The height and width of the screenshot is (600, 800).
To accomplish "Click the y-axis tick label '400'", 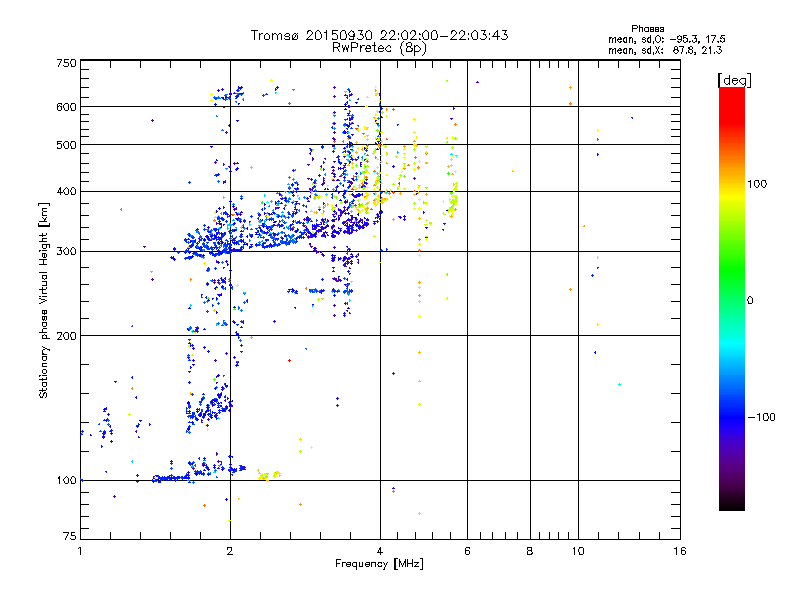I will [66, 191].
